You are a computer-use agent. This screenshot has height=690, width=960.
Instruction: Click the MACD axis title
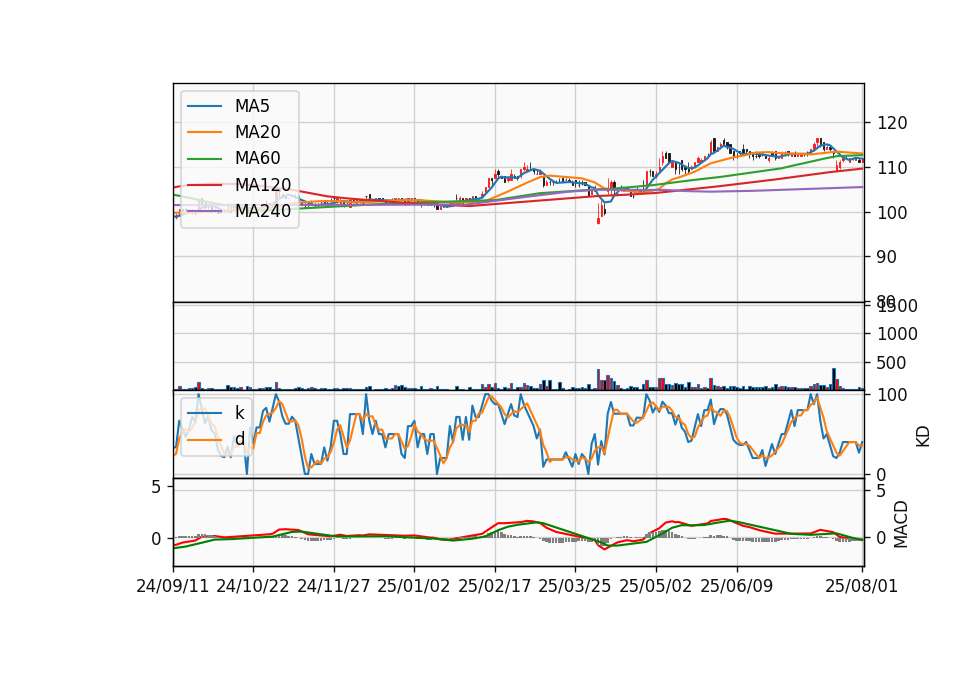click(x=901, y=524)
